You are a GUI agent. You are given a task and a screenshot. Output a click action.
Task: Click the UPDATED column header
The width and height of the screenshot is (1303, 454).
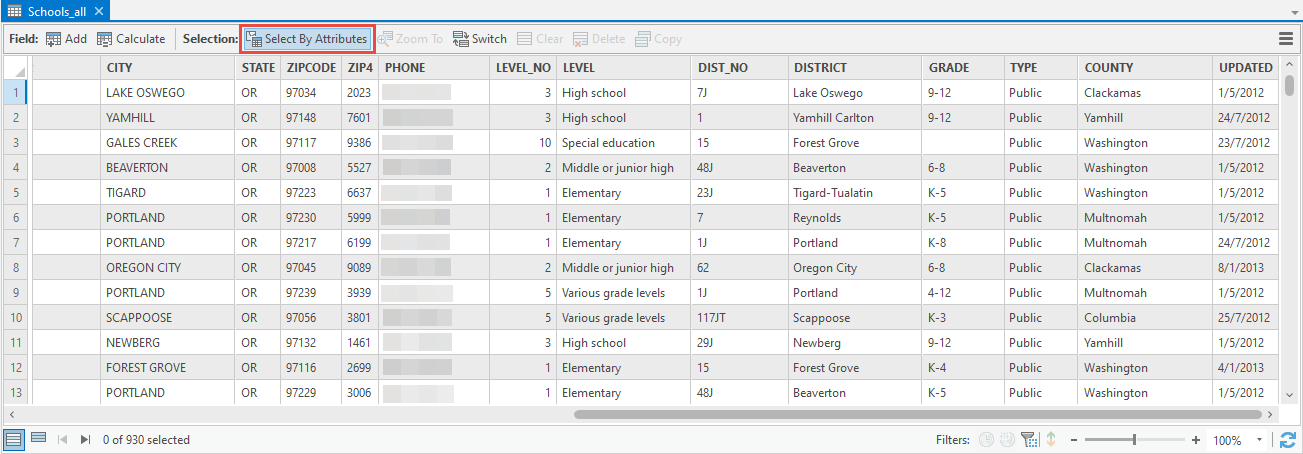pos(1245,68)
